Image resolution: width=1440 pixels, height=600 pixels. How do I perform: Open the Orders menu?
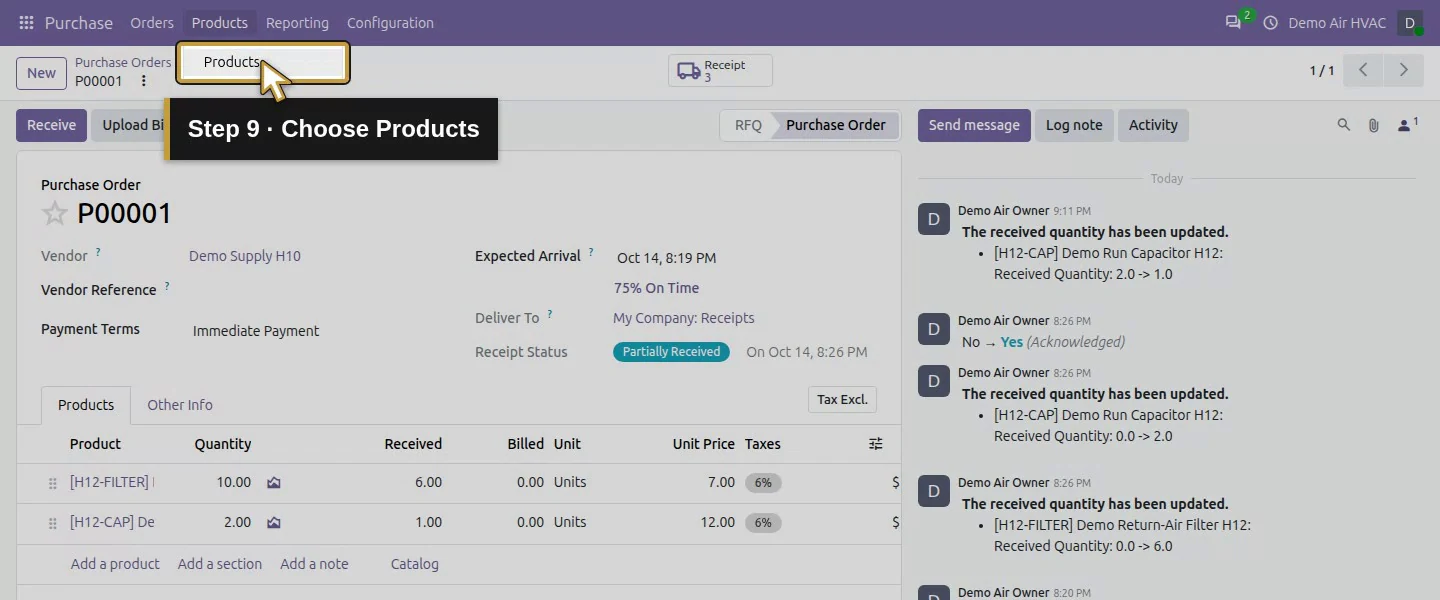click(152, 22)
